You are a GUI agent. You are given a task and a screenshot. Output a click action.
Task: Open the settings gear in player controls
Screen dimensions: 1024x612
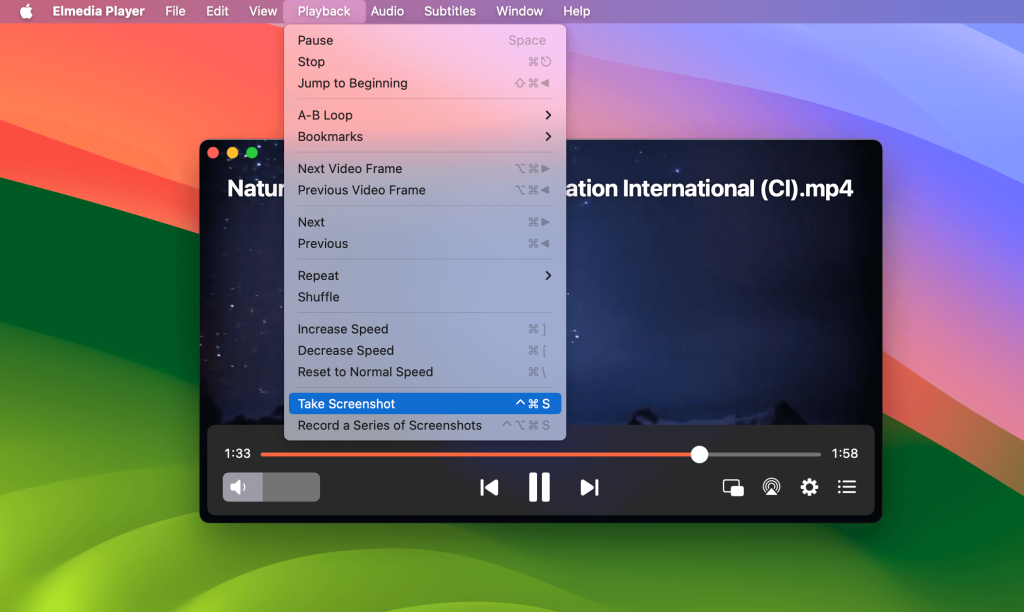pos(809,487)
